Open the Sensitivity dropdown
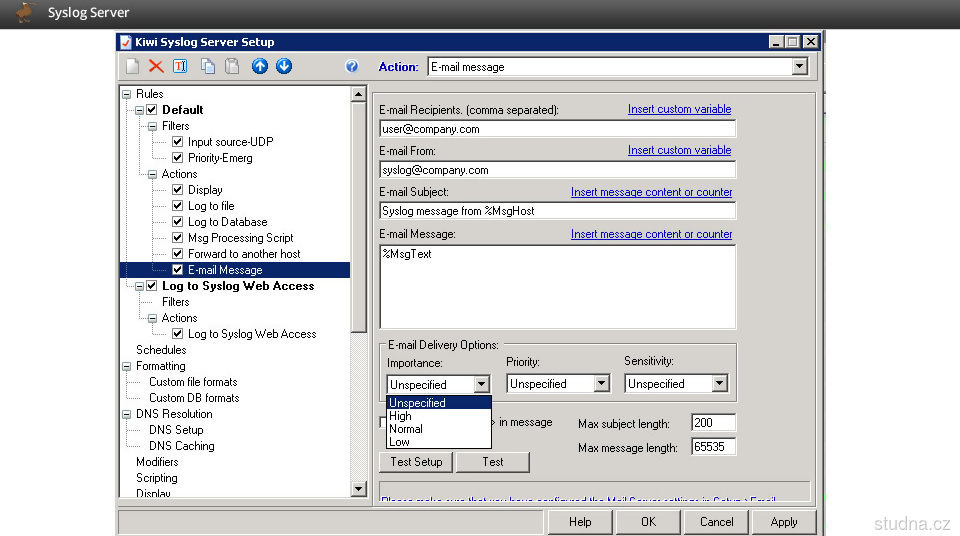960x536 pixels. (719, 384)
